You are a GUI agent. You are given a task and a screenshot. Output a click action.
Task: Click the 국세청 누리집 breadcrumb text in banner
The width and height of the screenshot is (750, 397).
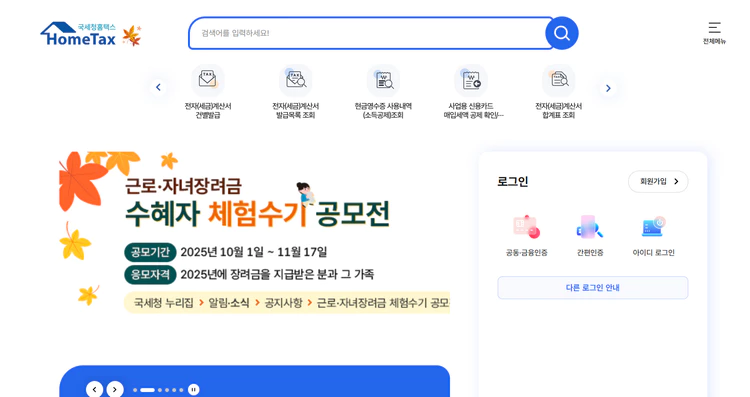pyautogui.click(x=164, y=303)
